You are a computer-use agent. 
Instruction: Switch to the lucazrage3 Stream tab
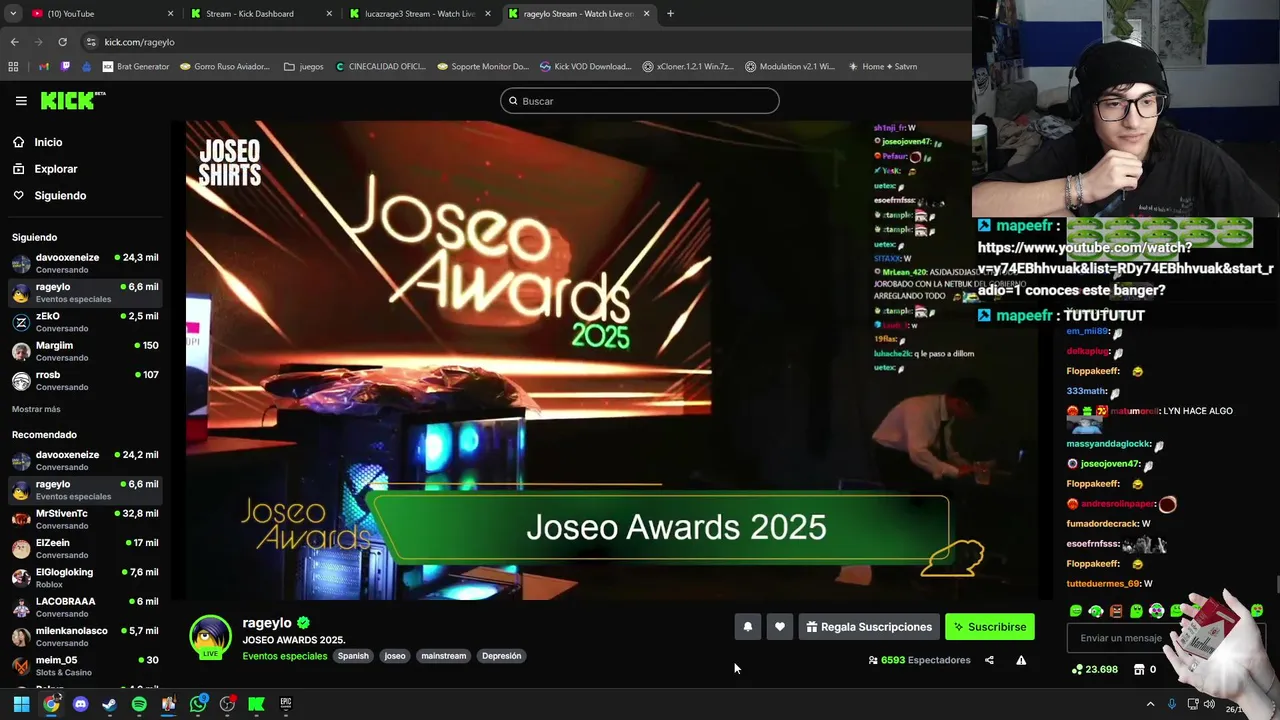(418, 14)
